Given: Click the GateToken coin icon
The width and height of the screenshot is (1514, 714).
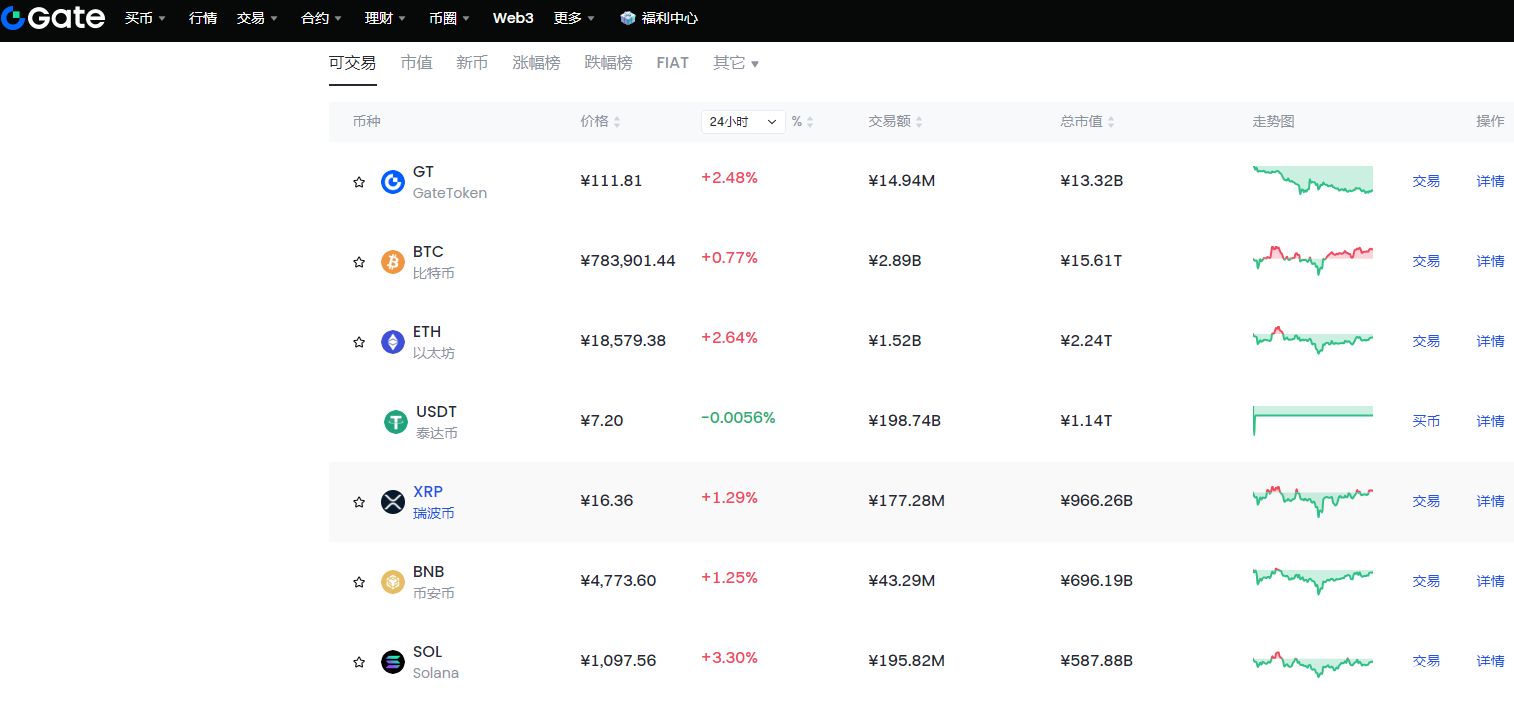Looking at the screenshot, I should (x=393, y=182).
